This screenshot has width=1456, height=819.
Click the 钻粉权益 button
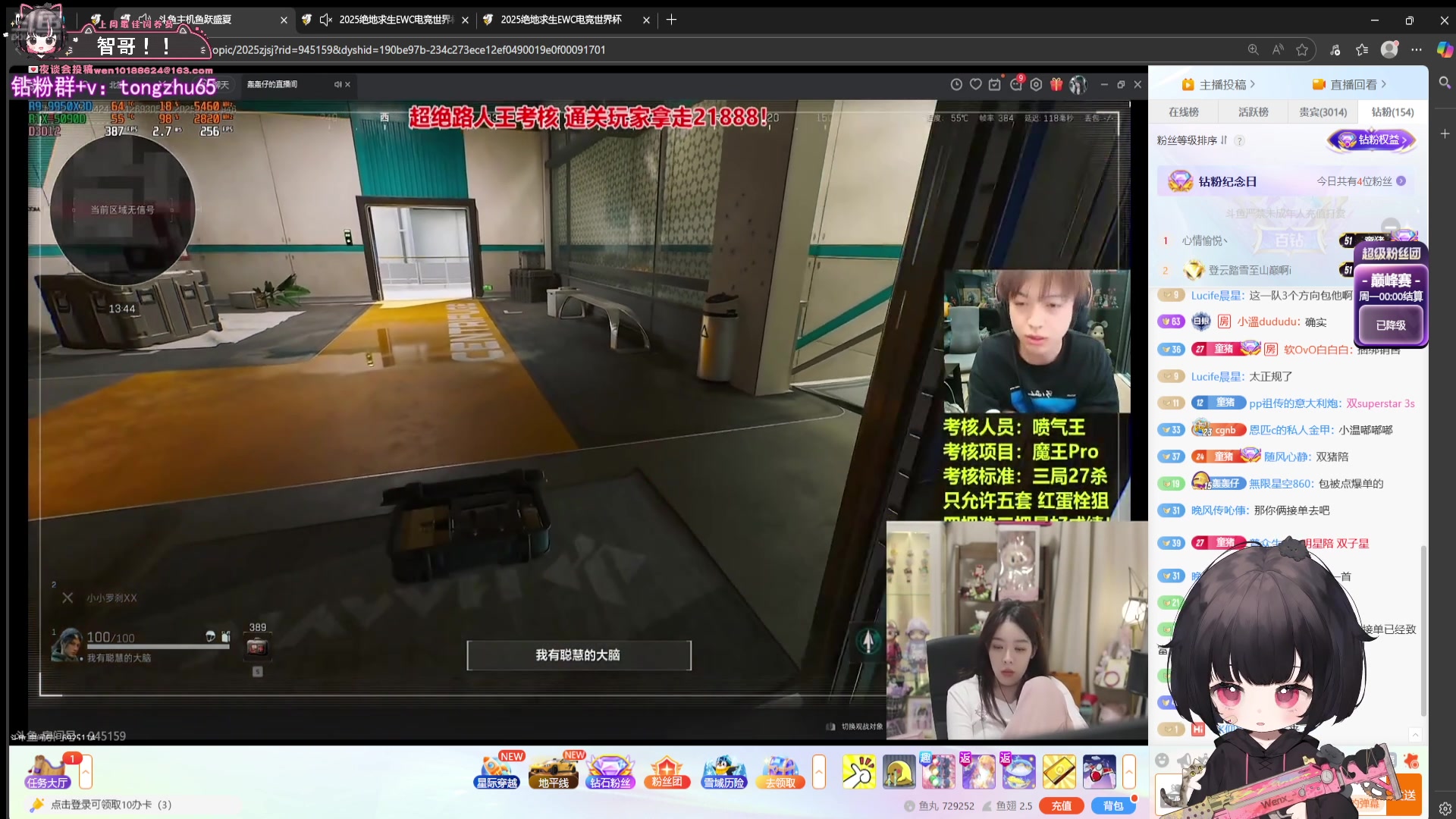tap(1372, 140)
